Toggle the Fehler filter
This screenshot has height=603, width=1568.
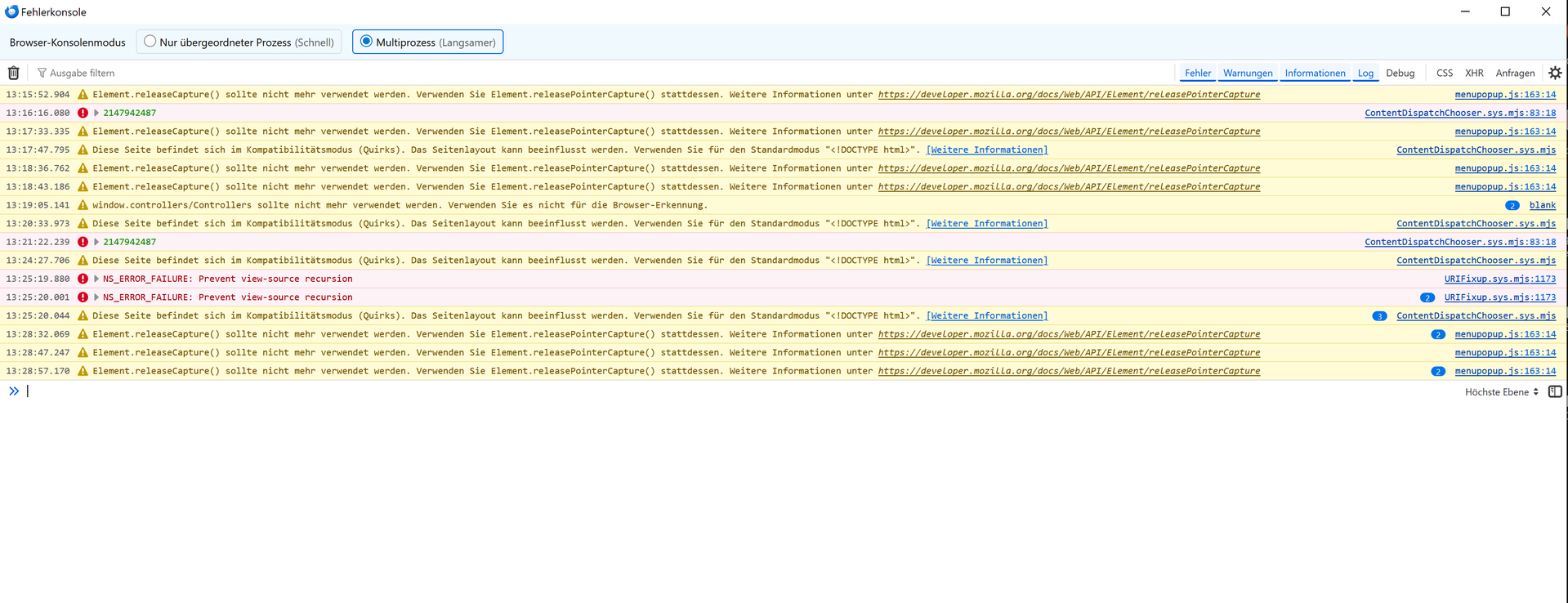click(1198, 73)
